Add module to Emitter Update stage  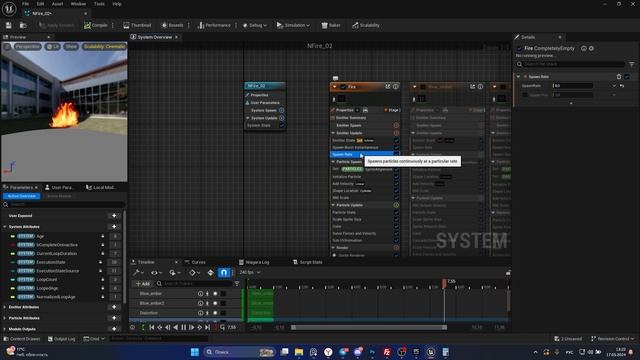[x=396, y=133]
